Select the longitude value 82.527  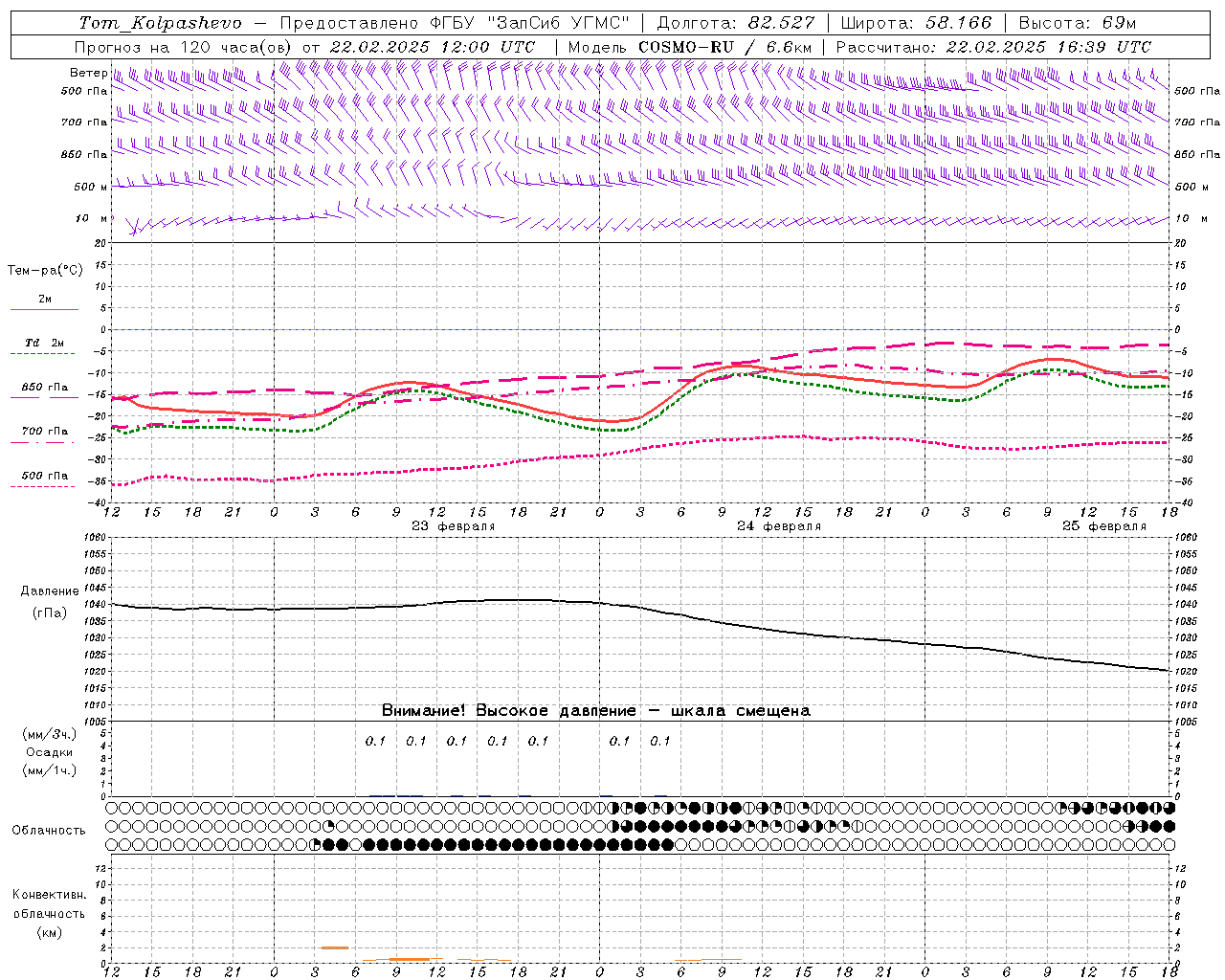[x=783, y=23]
